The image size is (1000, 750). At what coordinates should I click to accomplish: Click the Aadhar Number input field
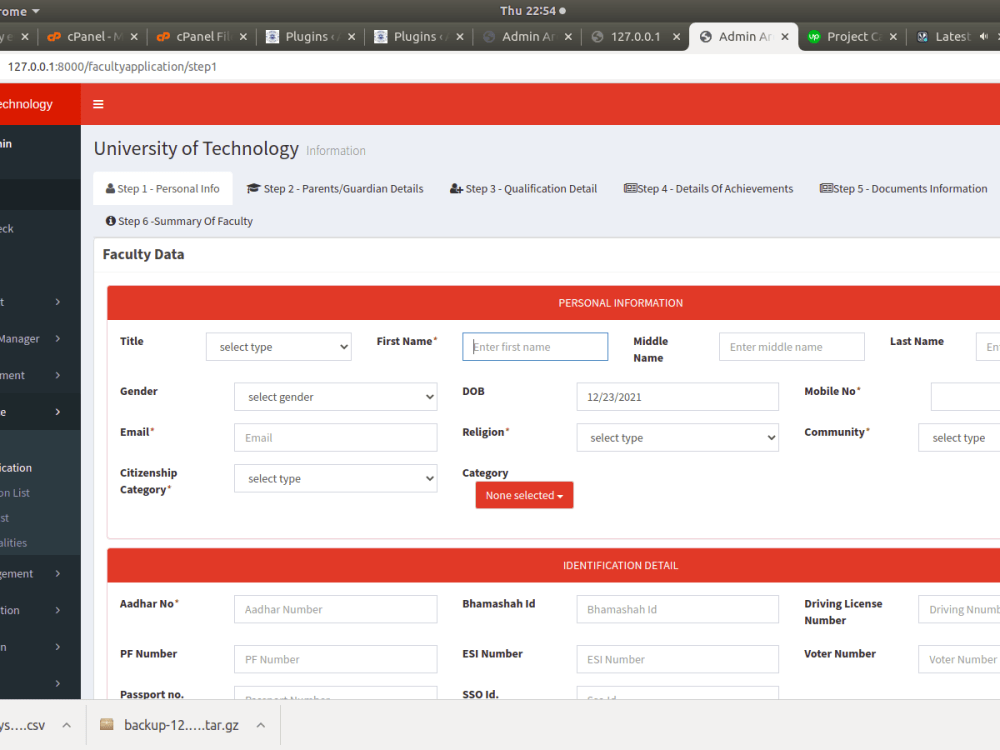coord(335,609)
